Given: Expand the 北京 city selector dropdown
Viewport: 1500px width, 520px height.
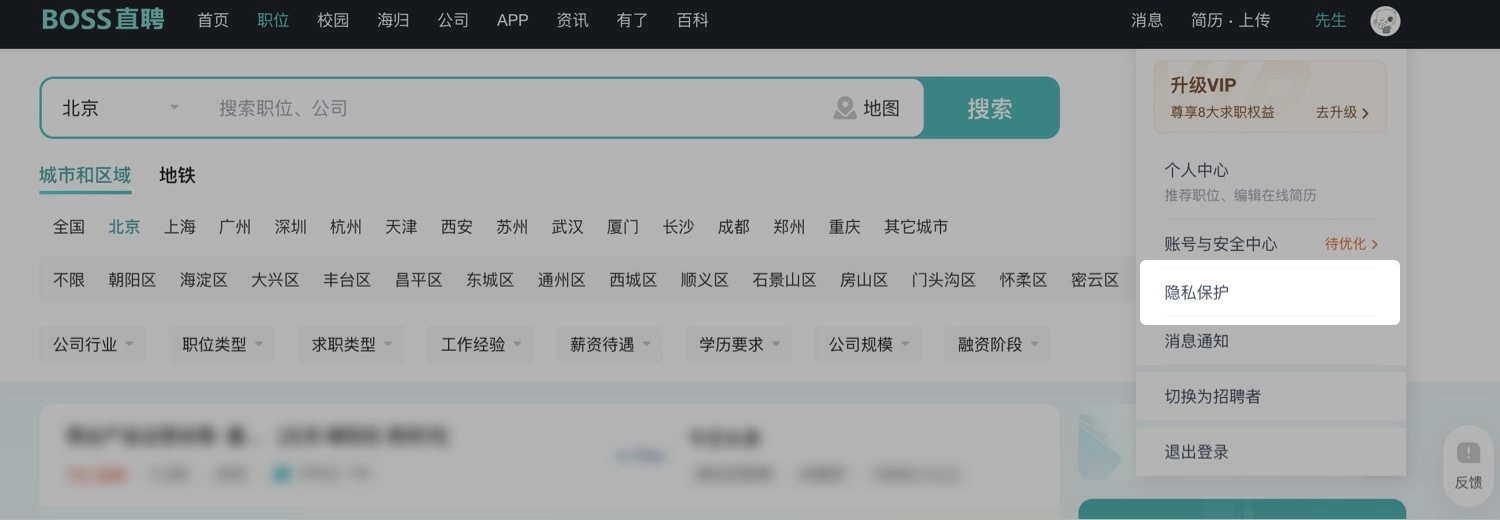Looking at the screenshot, I should 120,108.
